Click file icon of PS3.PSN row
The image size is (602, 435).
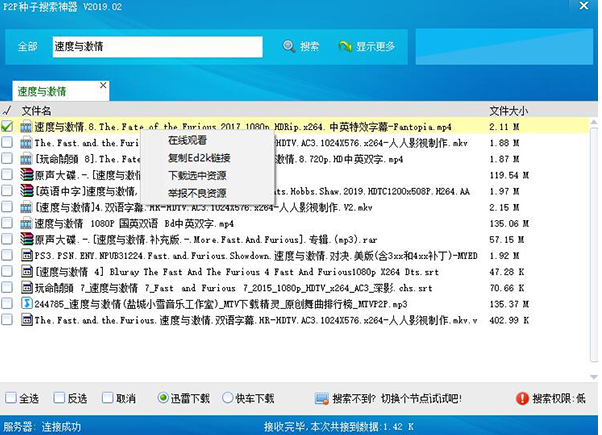(x=26, y=255)
